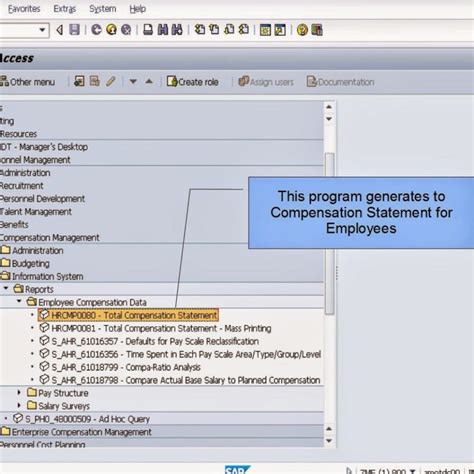Click the Recruitment tree node
This screenshot has height=474, width=474.
pyautogui.click(x=22, y=186)
